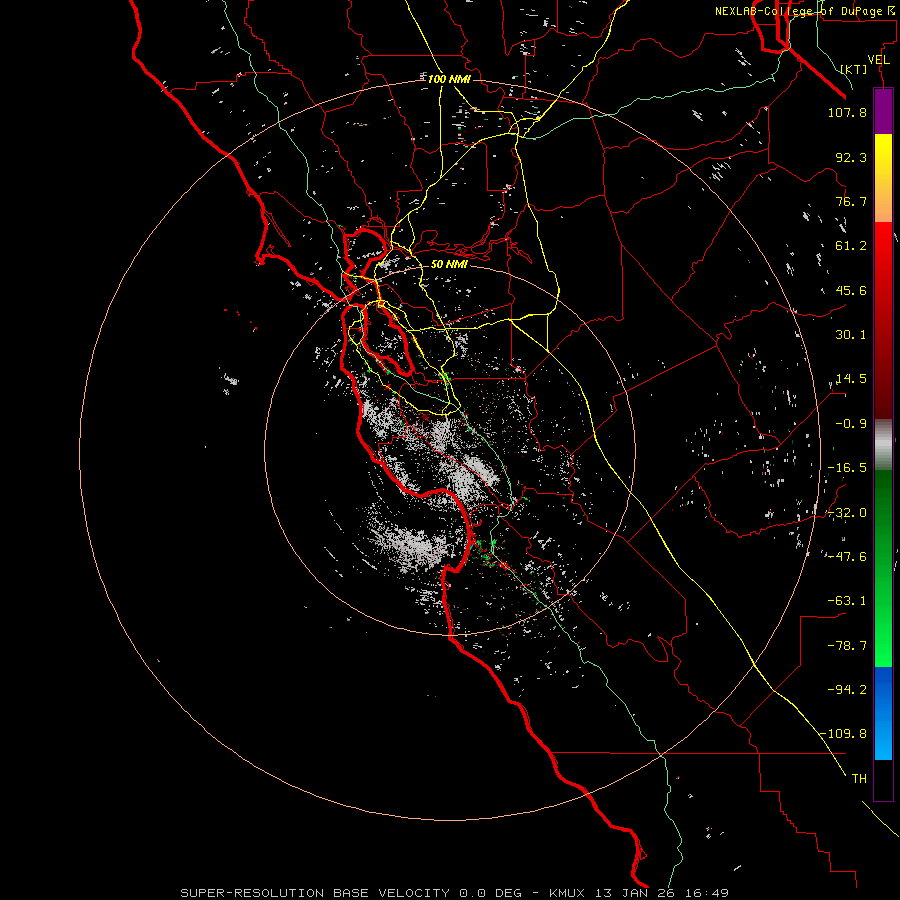Click the -63.1 velocity scale value
900x900 pixels.
pyautogui.click(x=847, y=601)
